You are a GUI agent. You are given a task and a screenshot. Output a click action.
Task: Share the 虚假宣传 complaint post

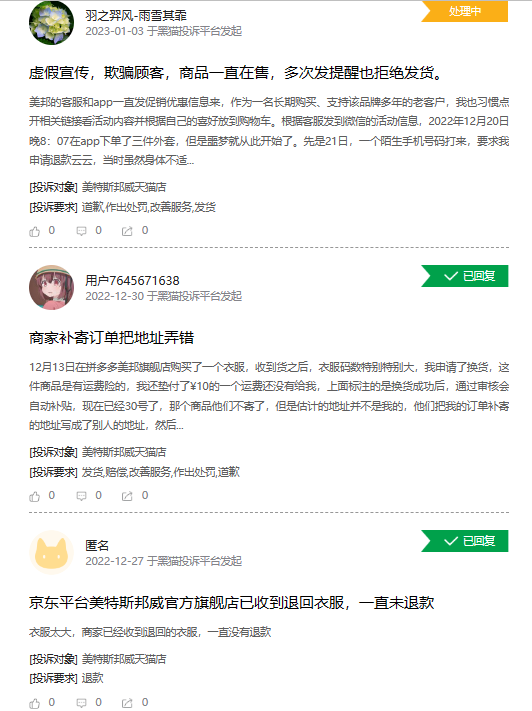127,231
